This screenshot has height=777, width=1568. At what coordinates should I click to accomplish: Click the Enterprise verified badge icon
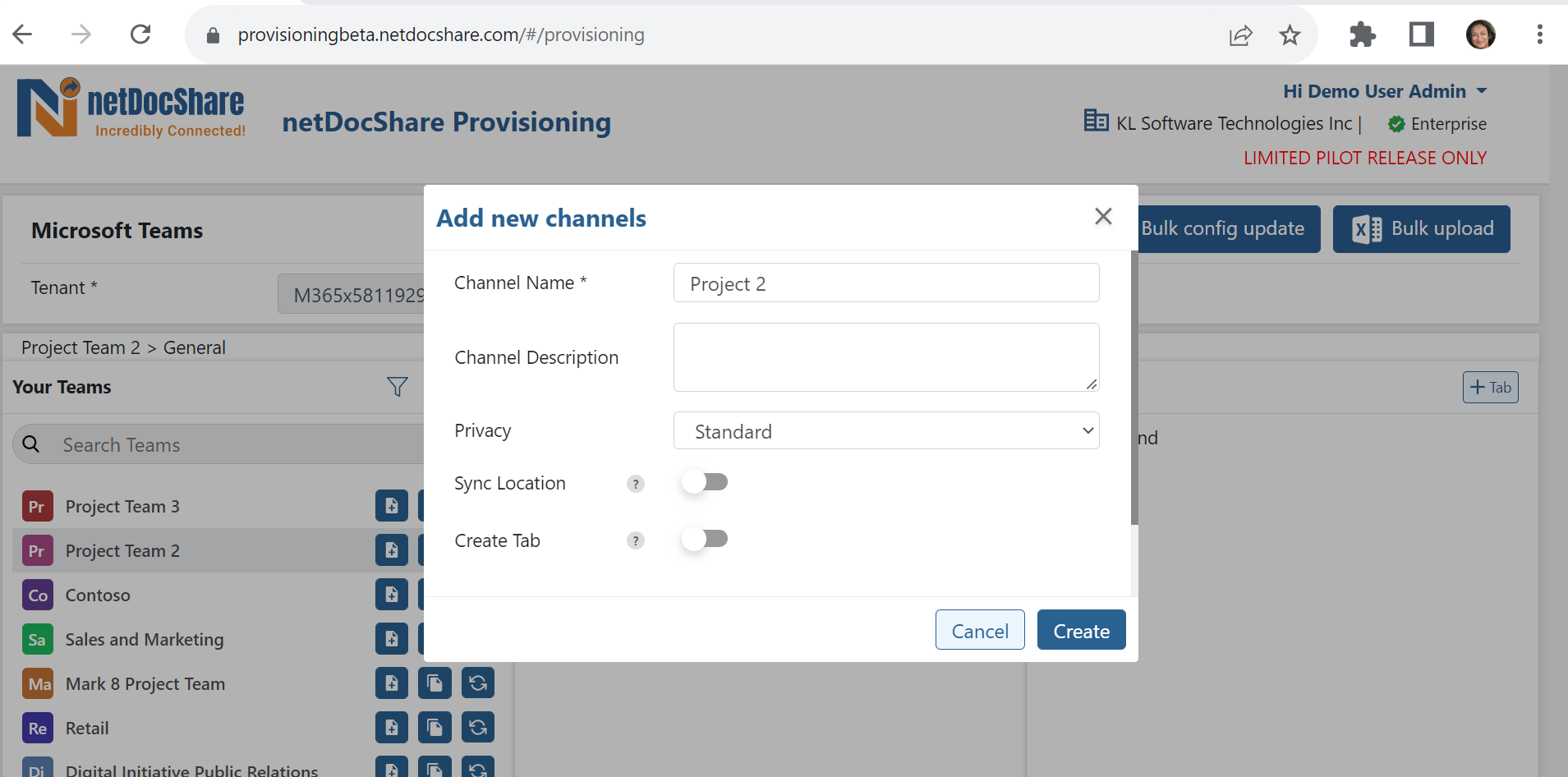tap(1396, 124)
